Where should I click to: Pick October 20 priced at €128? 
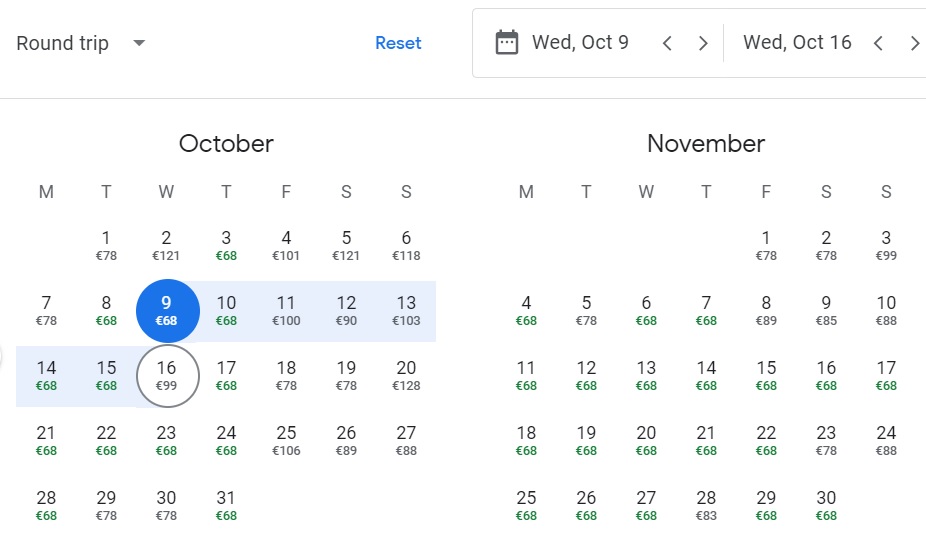406,375
